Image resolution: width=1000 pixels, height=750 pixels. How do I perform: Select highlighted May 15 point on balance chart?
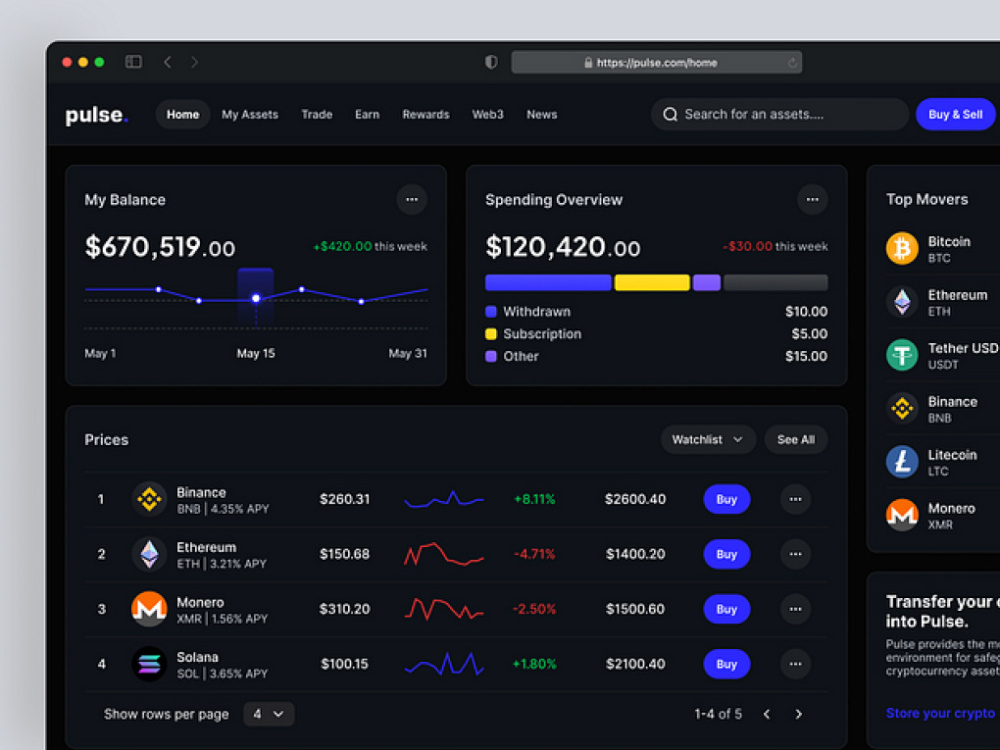pyautogui.click(x=256, y=298)
